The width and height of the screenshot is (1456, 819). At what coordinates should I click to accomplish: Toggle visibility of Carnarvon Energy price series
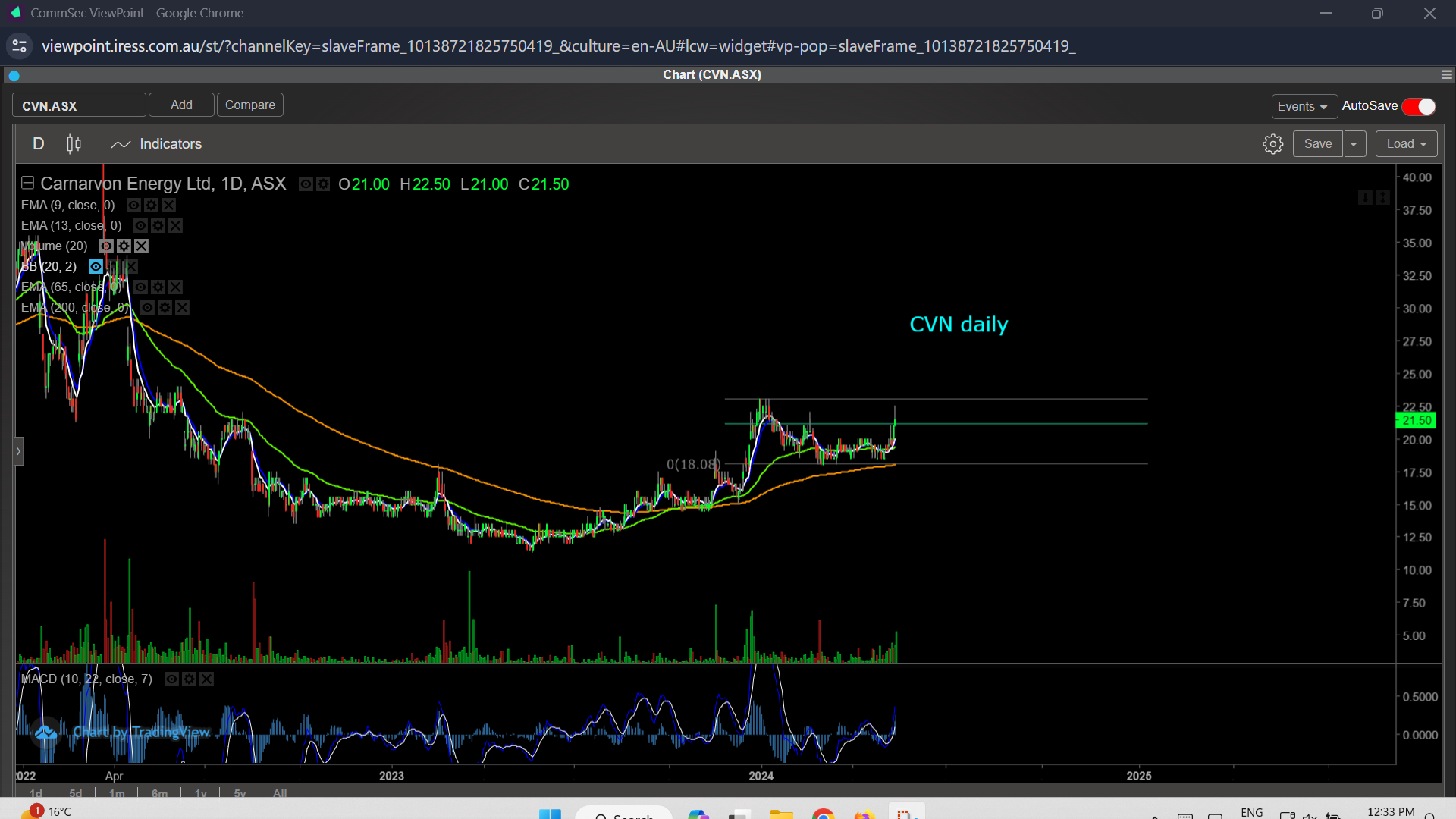pos(306,184)
